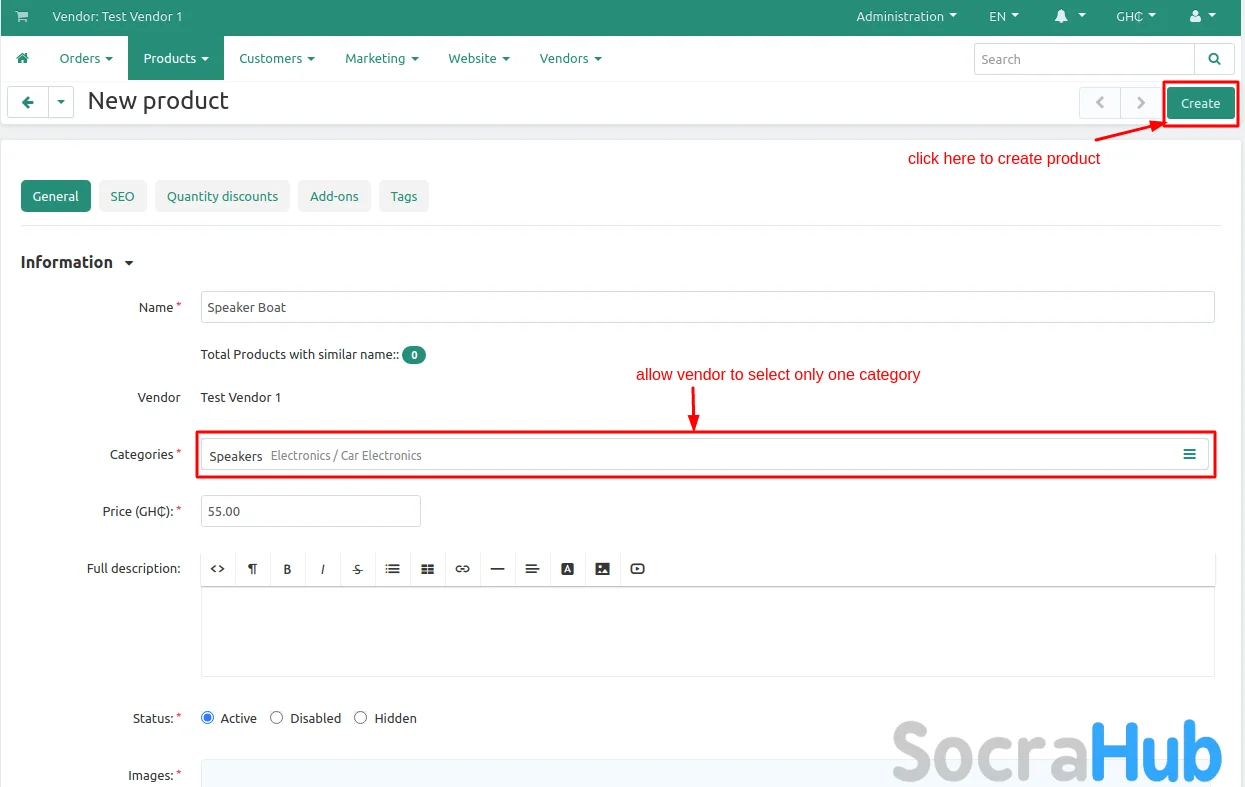Screen dimensions: 1245x787
Task: Click the back arrow button beside New product
Action: [28, 102]
